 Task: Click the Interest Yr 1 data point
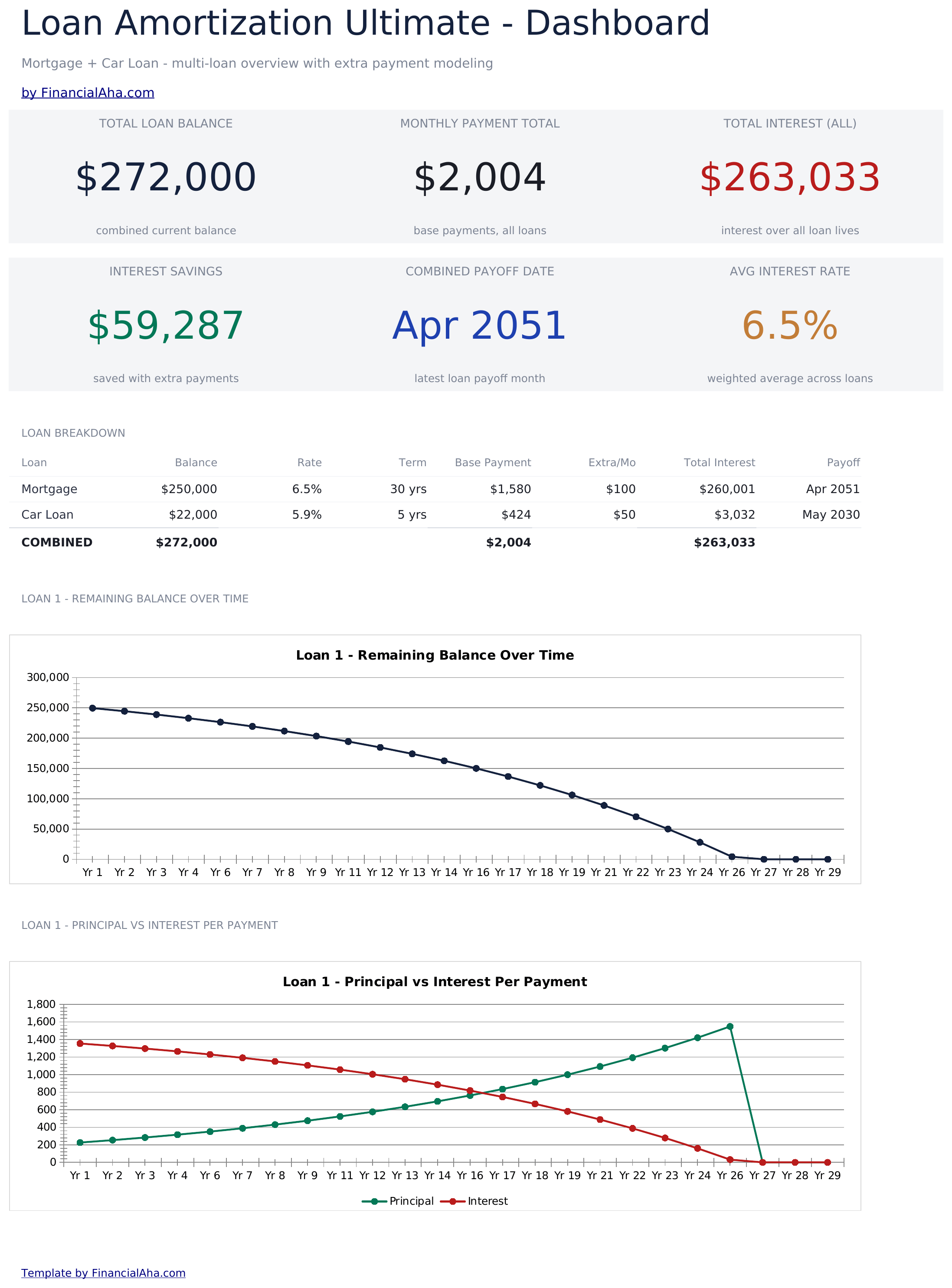point(80,1044)
